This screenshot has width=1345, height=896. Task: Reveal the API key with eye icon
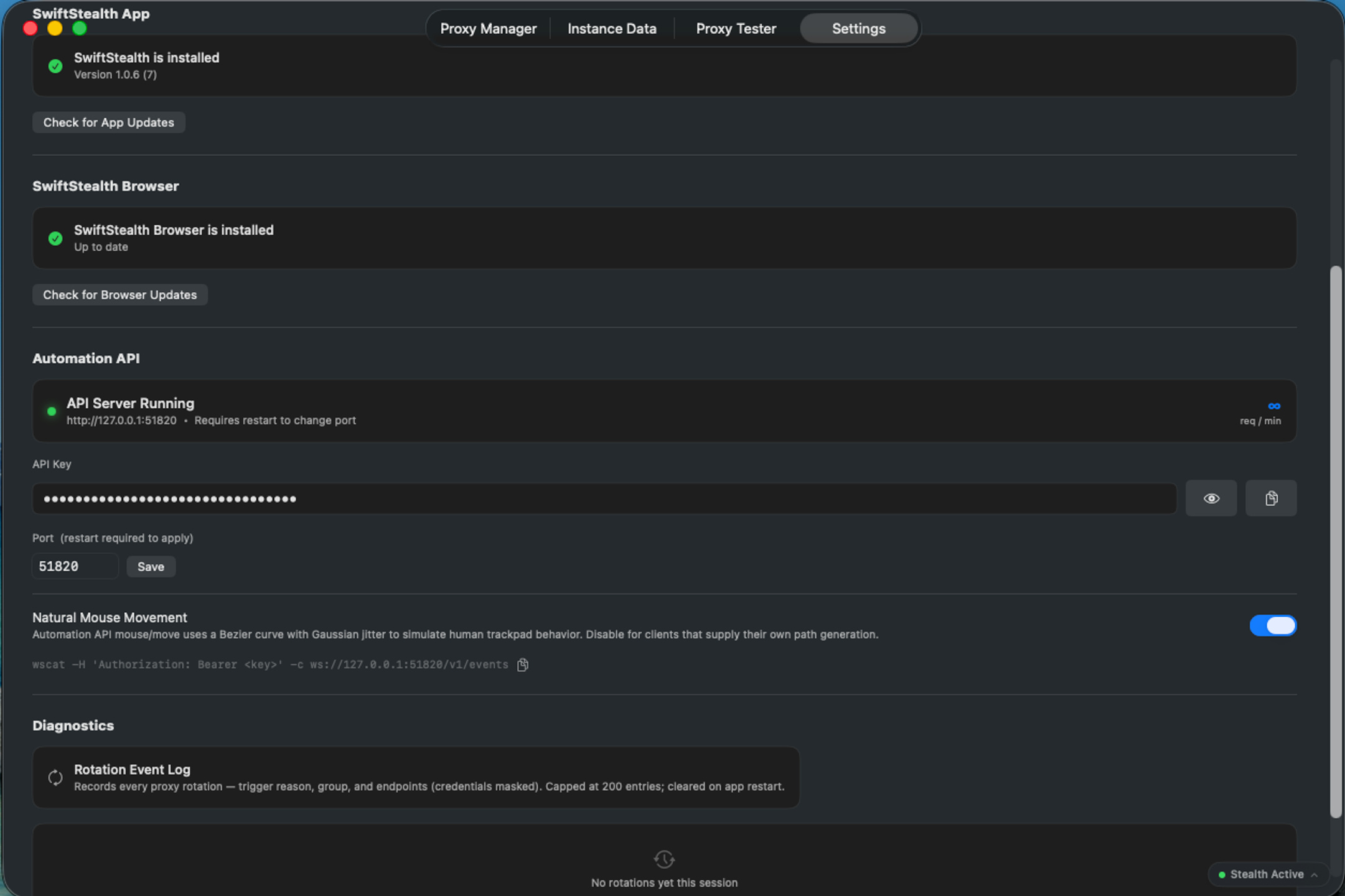(1211, 498)
